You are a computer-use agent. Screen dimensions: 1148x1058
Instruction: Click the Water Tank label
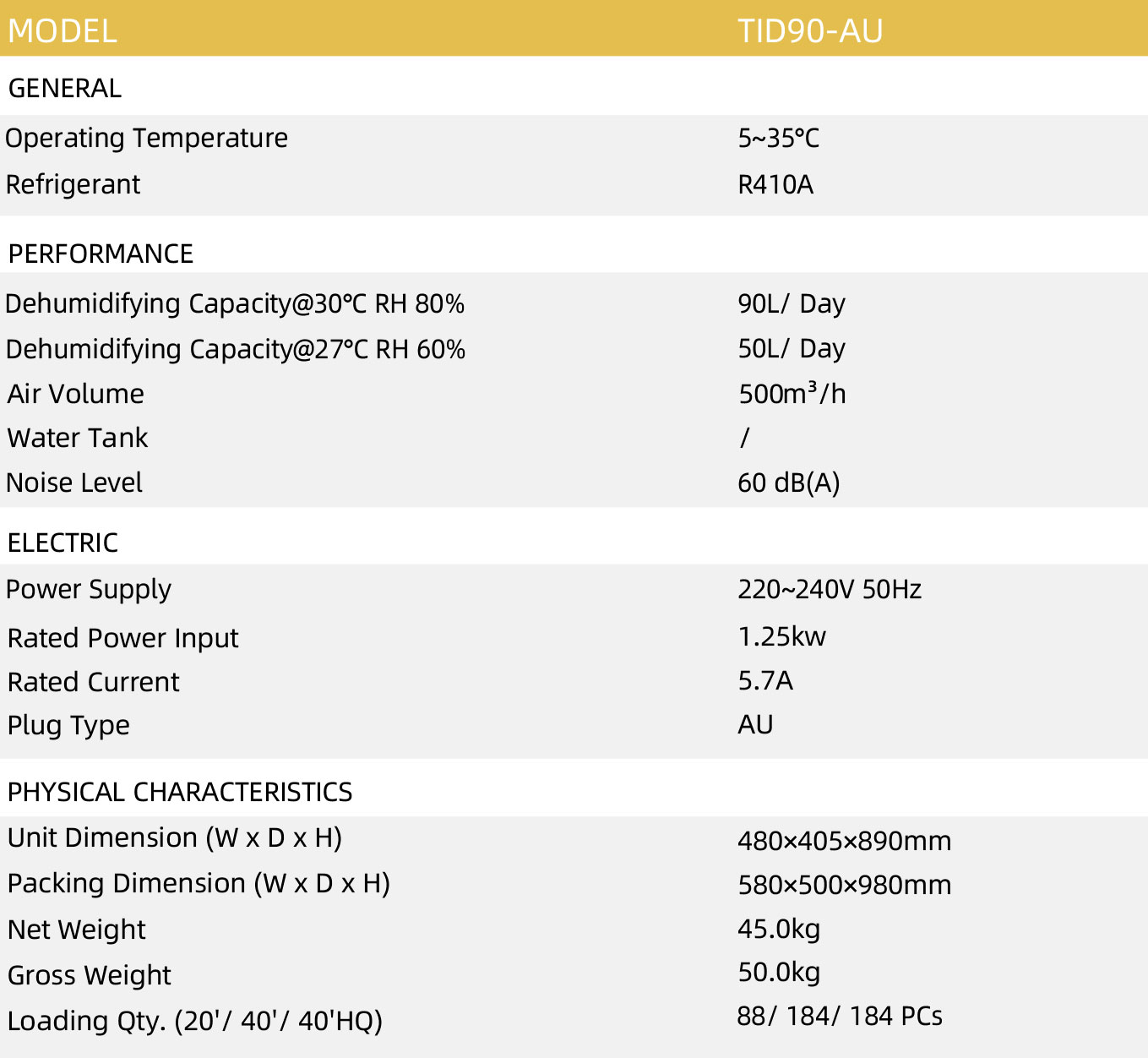[x=78, y=438]
